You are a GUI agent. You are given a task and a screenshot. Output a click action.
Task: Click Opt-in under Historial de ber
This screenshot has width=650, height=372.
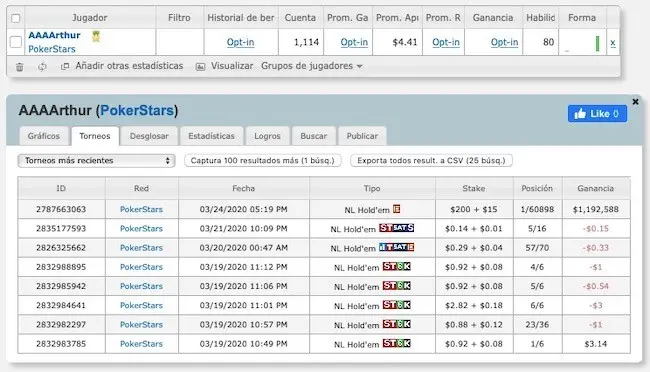(240, 42)
